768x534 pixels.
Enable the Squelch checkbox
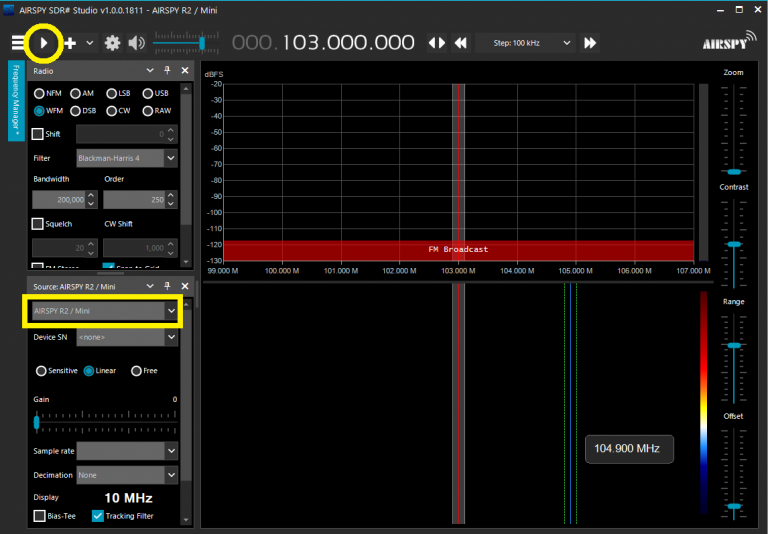click(x=38, y=224)
